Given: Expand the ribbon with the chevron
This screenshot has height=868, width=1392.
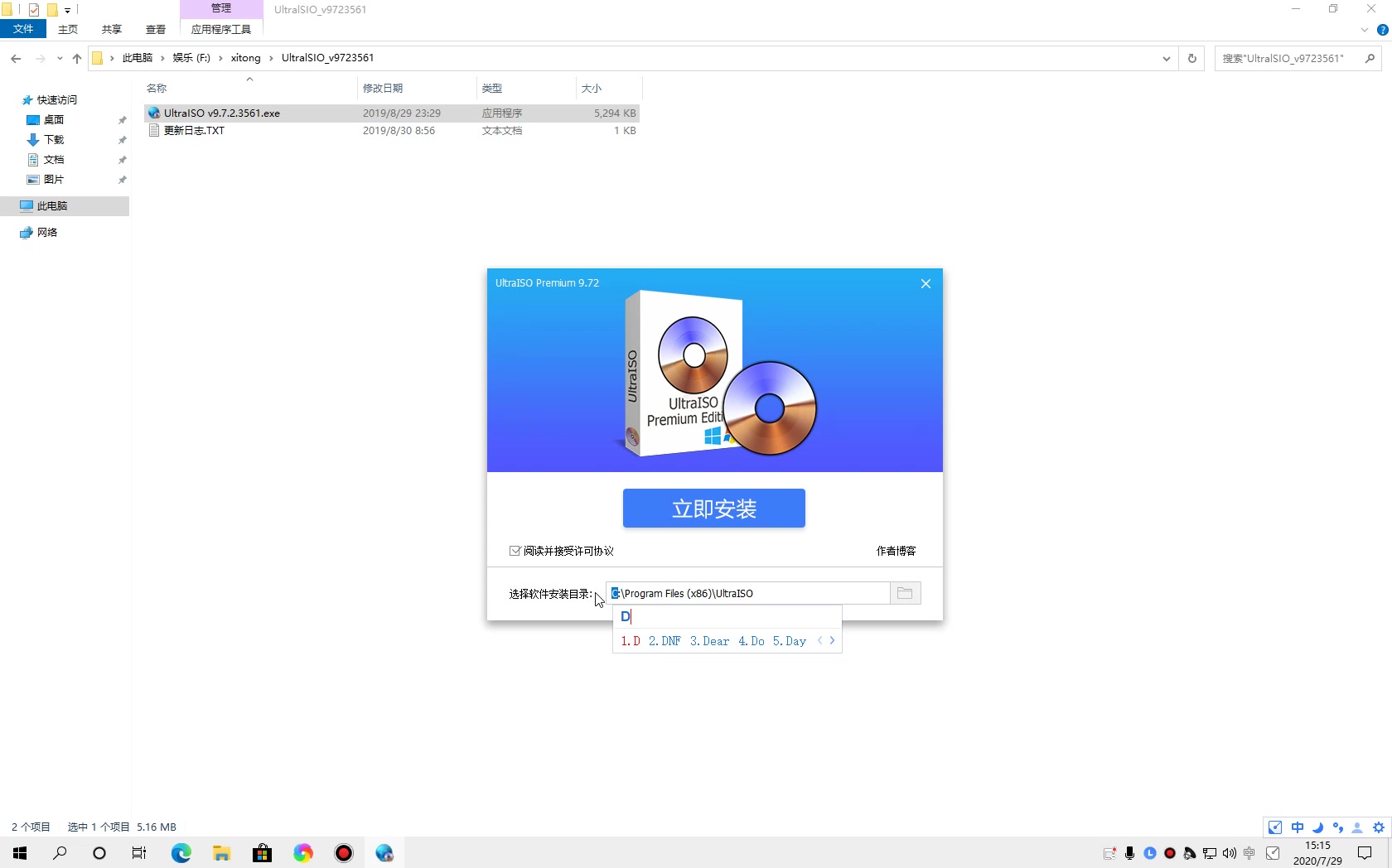Looking at the screenshot, I should pyautogui.click(x=1364, y=30).
